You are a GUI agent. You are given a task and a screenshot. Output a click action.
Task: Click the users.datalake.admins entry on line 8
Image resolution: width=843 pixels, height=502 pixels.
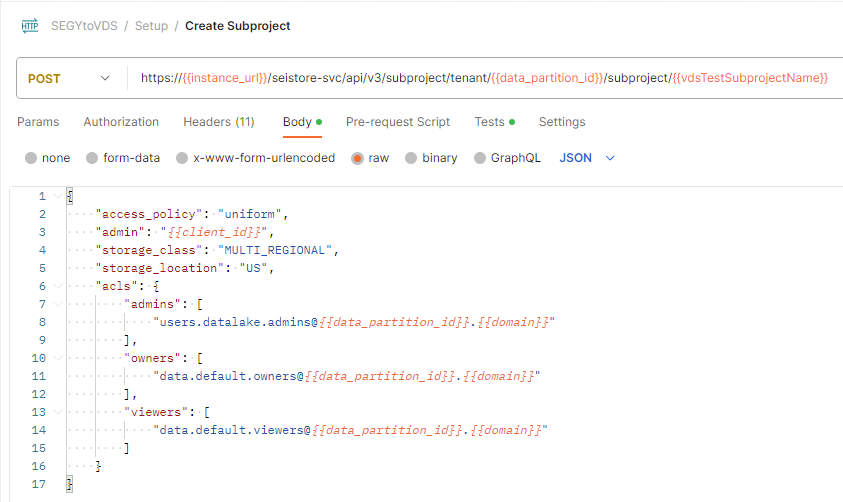click(x=354, y=322)
